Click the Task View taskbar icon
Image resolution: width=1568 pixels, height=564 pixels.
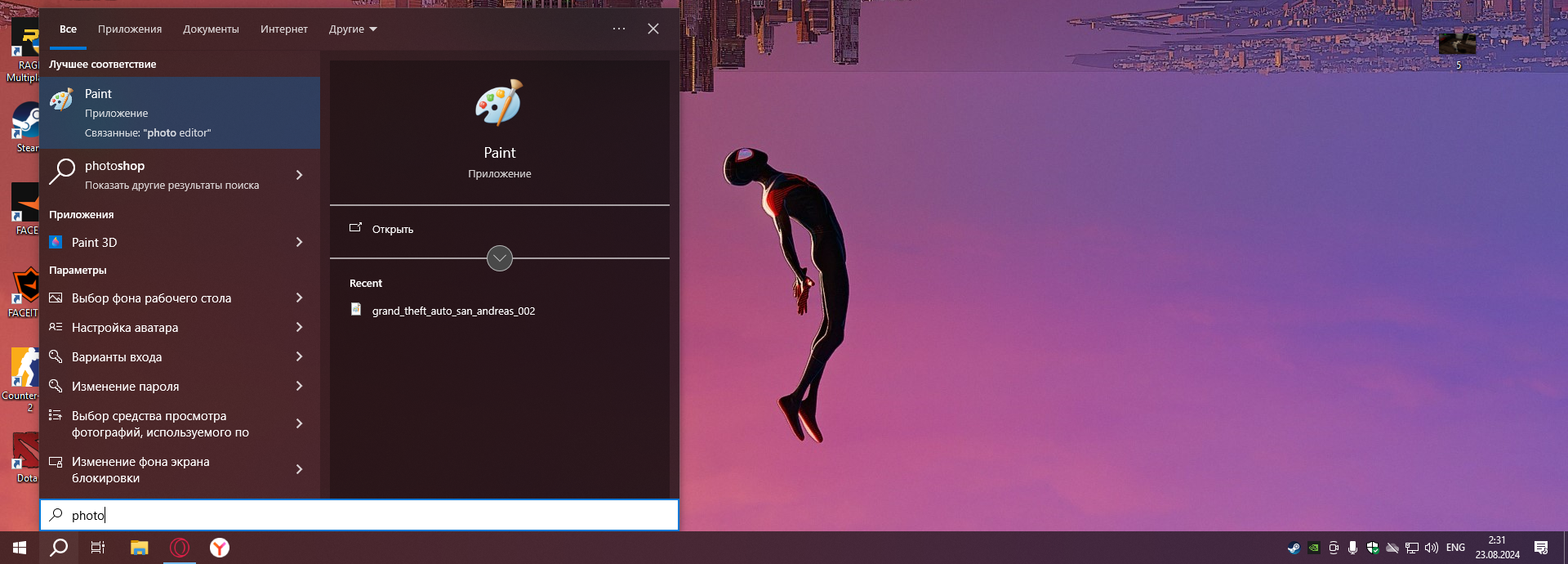point(98,548)
